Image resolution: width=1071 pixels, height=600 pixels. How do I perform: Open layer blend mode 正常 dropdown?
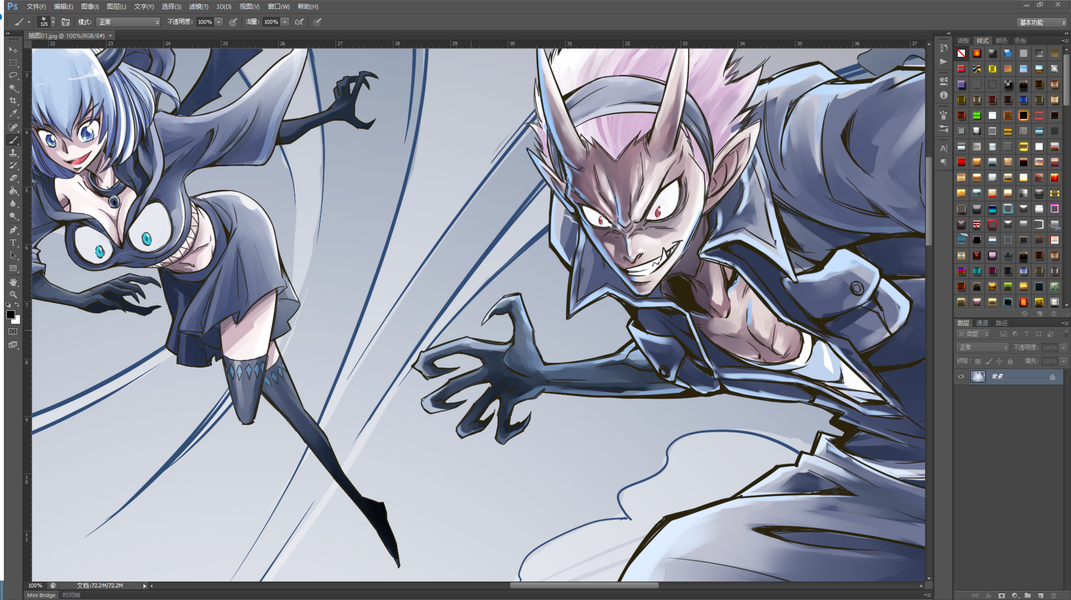[982, 347]
